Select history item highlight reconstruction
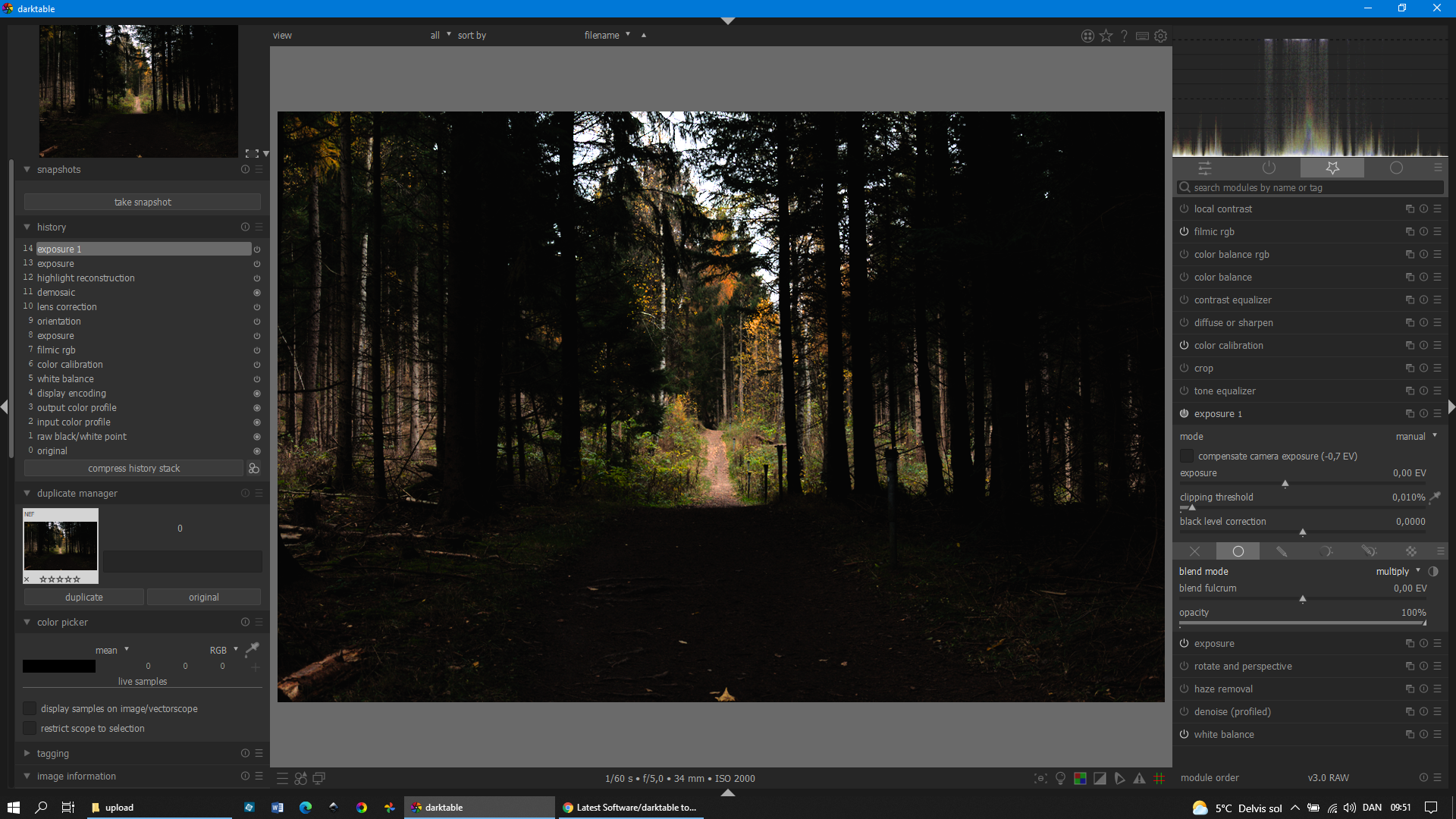This screenshot has height=819, width=1456. pos(86,278)
